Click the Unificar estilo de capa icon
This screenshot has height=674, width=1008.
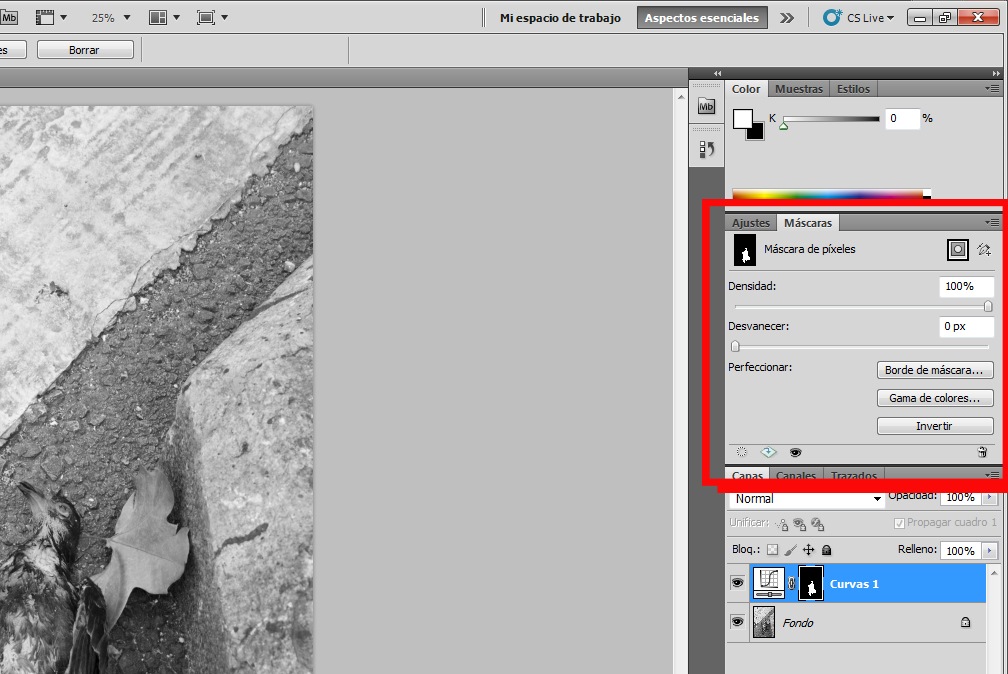[817, 524]
